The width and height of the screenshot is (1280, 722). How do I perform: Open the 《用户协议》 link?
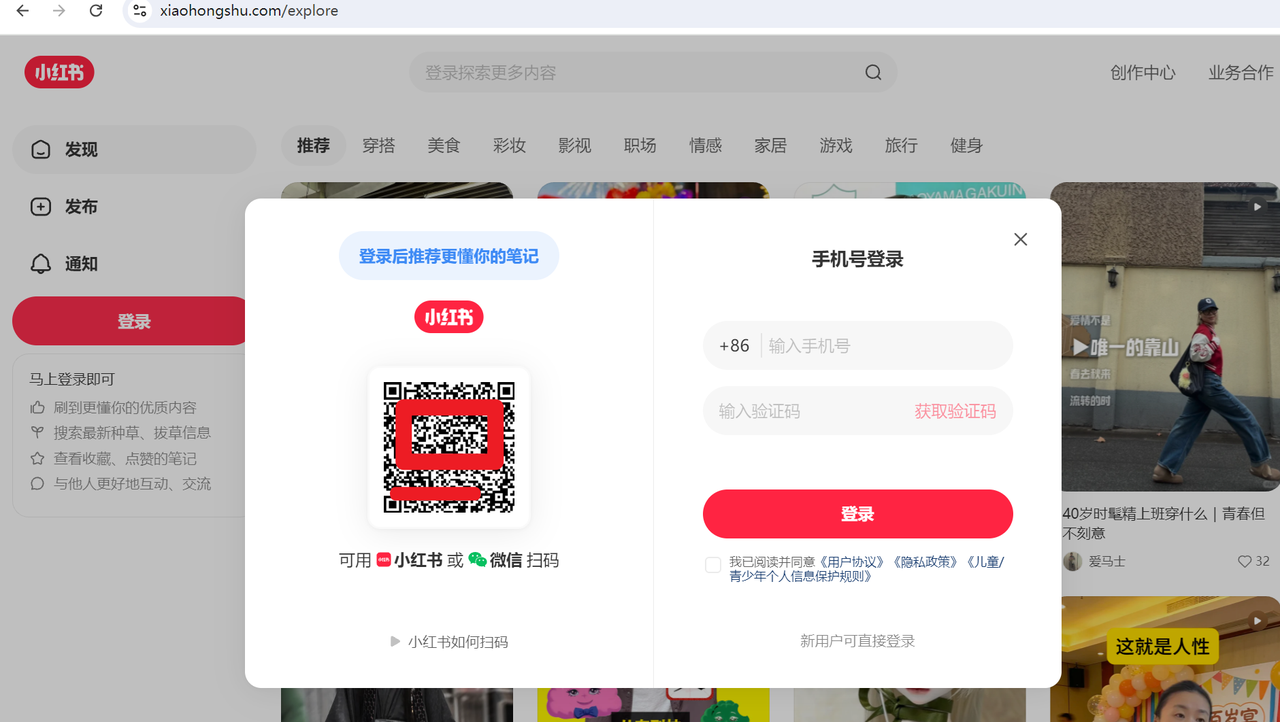tap(853, 562)
